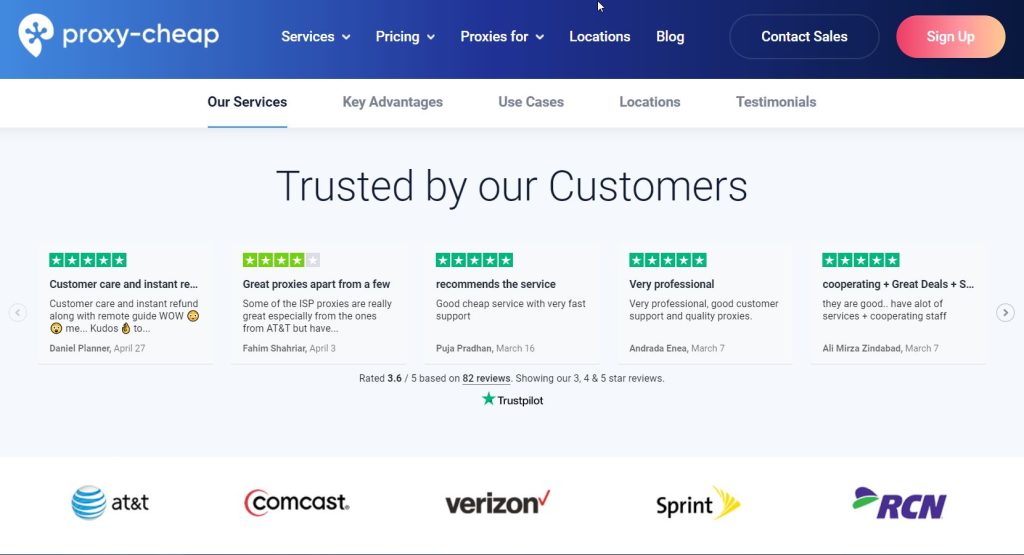Click the RCN logo
The width and height of the screenshot is (1024, 555).
click(x=899, y=503)
